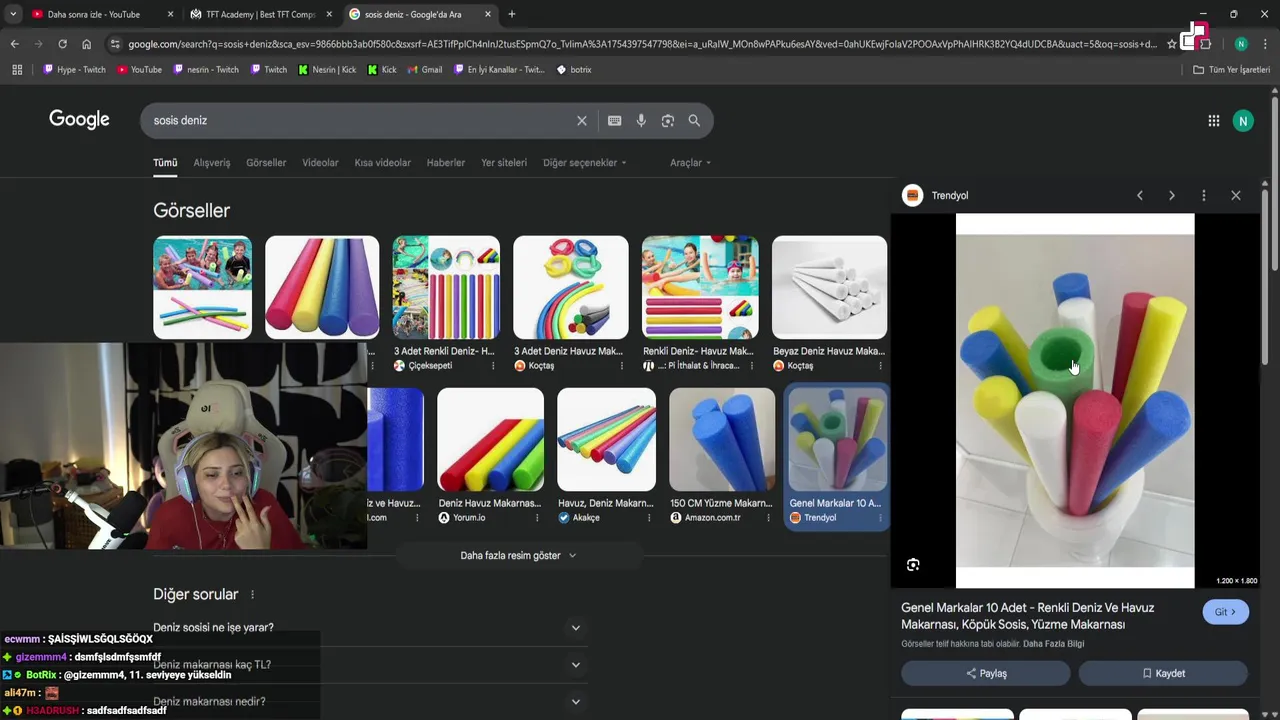View site information icon in address bar
Screen dimensions: 1280x720
click(115, 44)
